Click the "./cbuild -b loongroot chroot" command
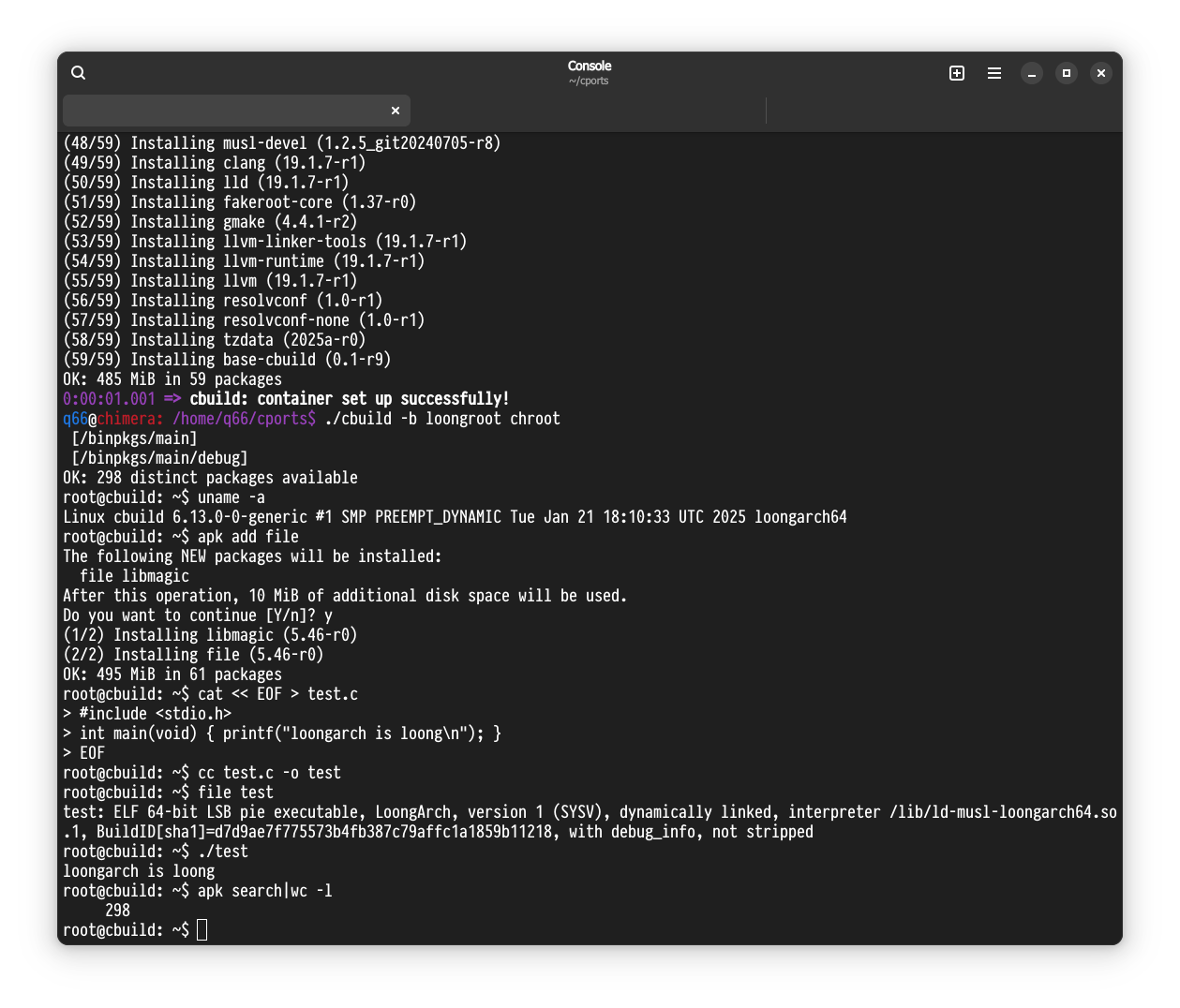1180x1008 pixels. (441, 419)
